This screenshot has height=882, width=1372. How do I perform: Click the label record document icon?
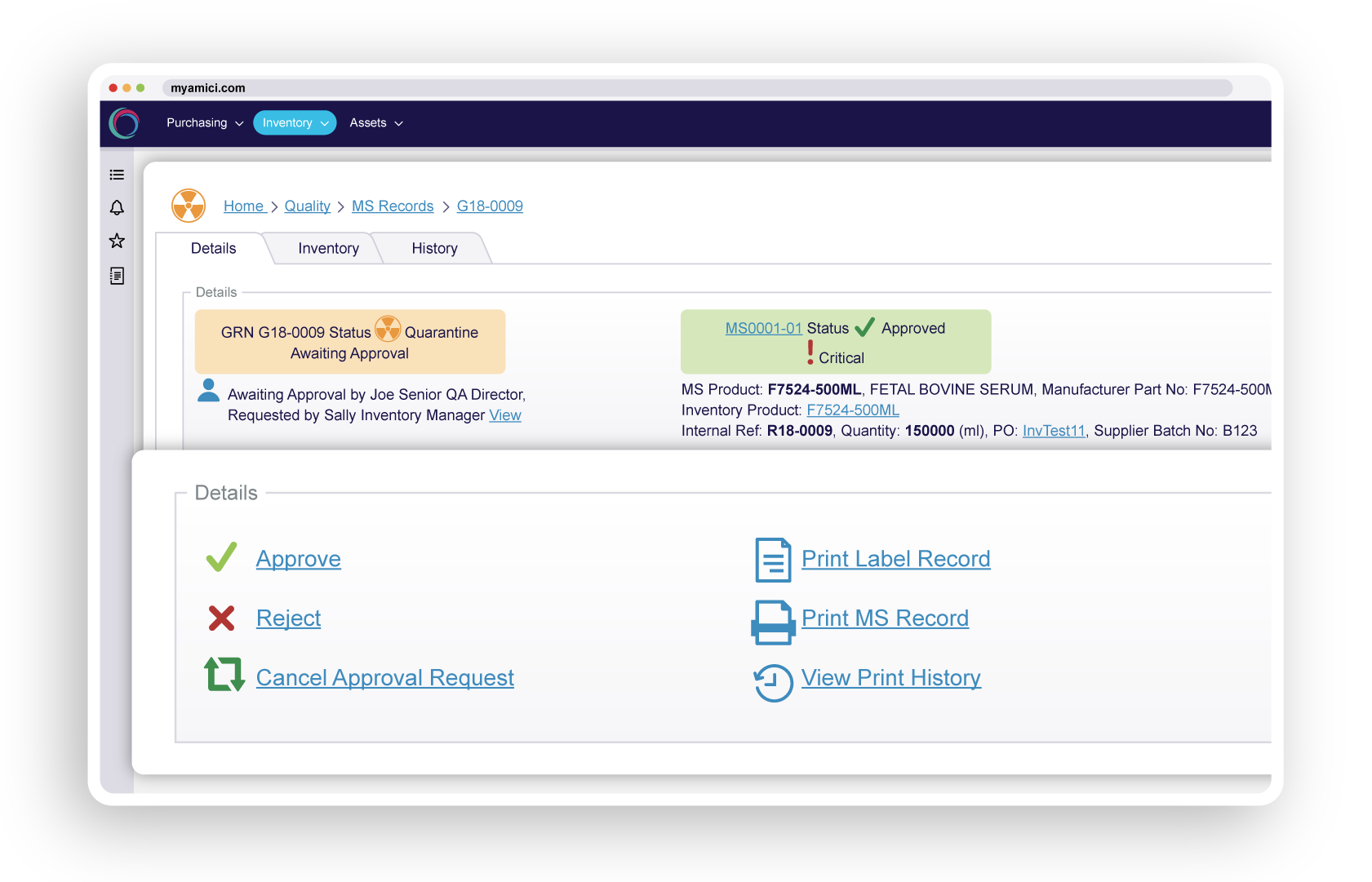tap(772, 560)
